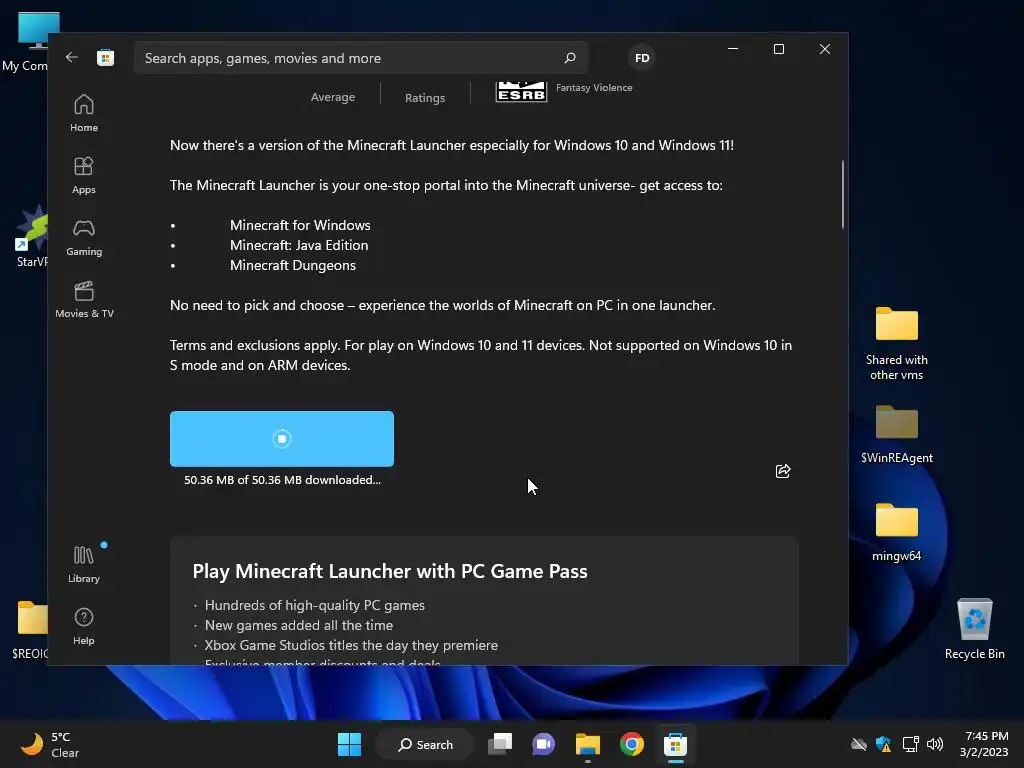1024x768 pixels.
Task: Open Help in the Store sidebar
Action: 84,626
